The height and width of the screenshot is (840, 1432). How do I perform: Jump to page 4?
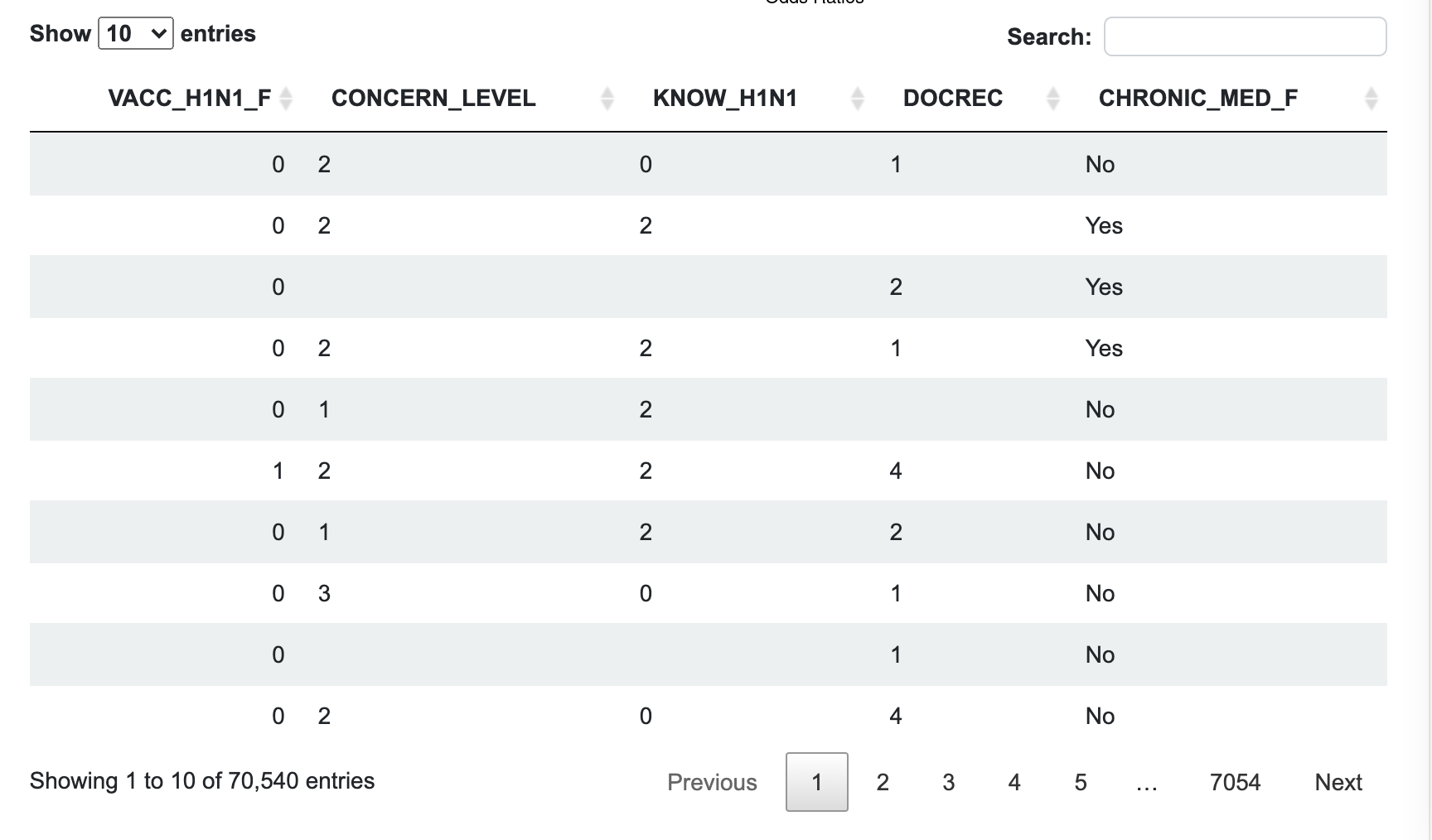1014,782
